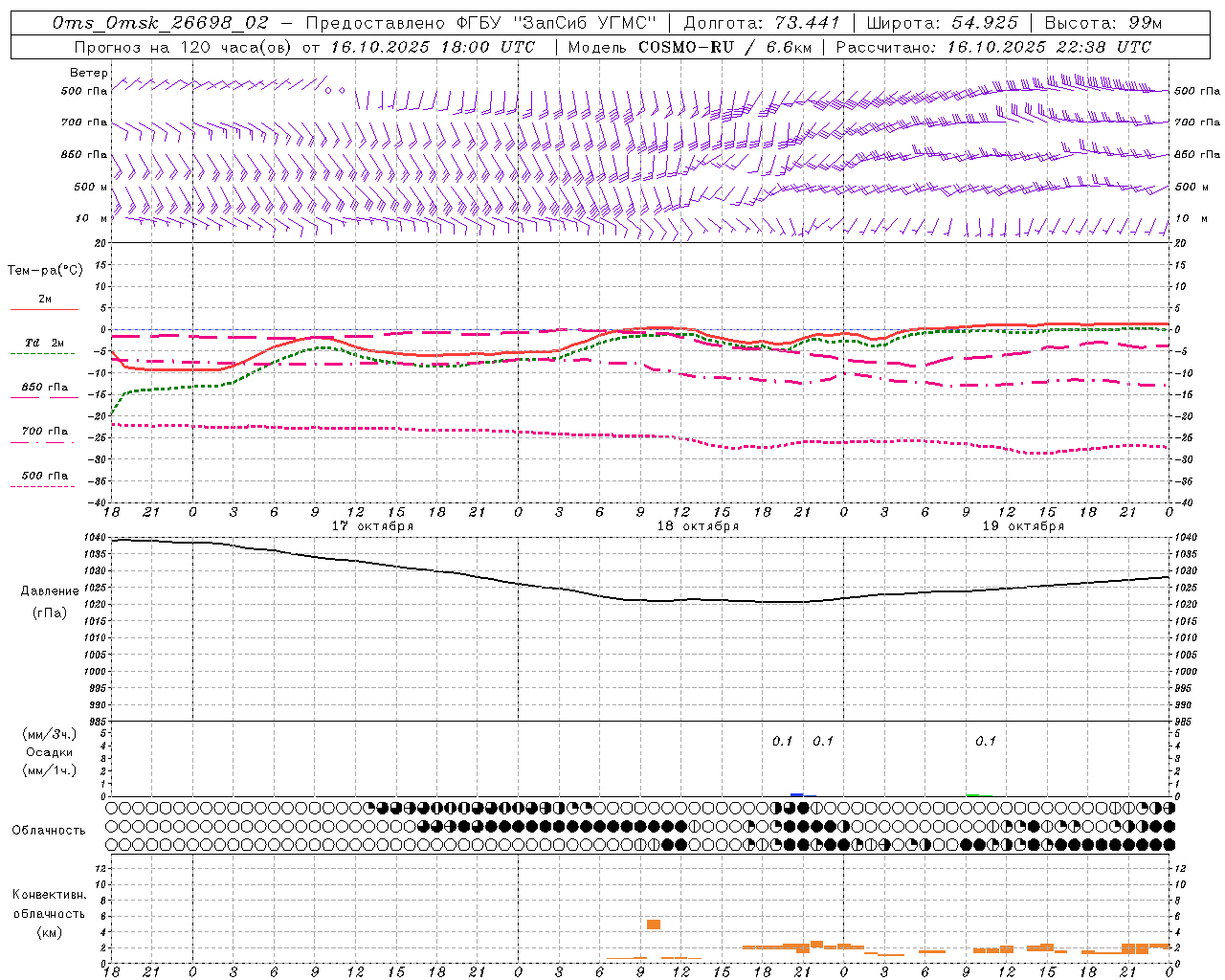The height and width of the screenshot is (980, 1225).
Task: Click the 500 м wind level label on left axis
Action: click(x=91, y=187)
